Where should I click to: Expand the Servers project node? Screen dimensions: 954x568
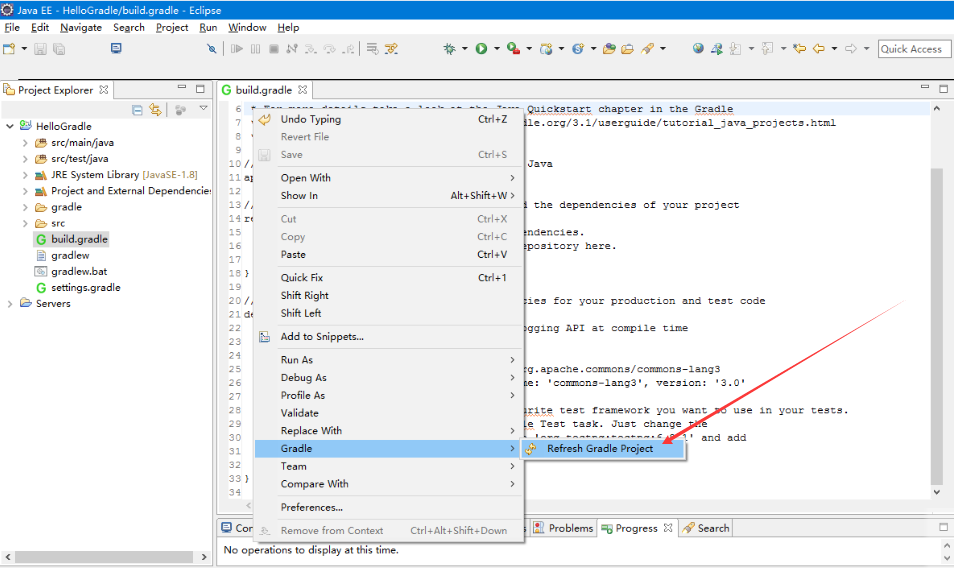pos(10,303)
